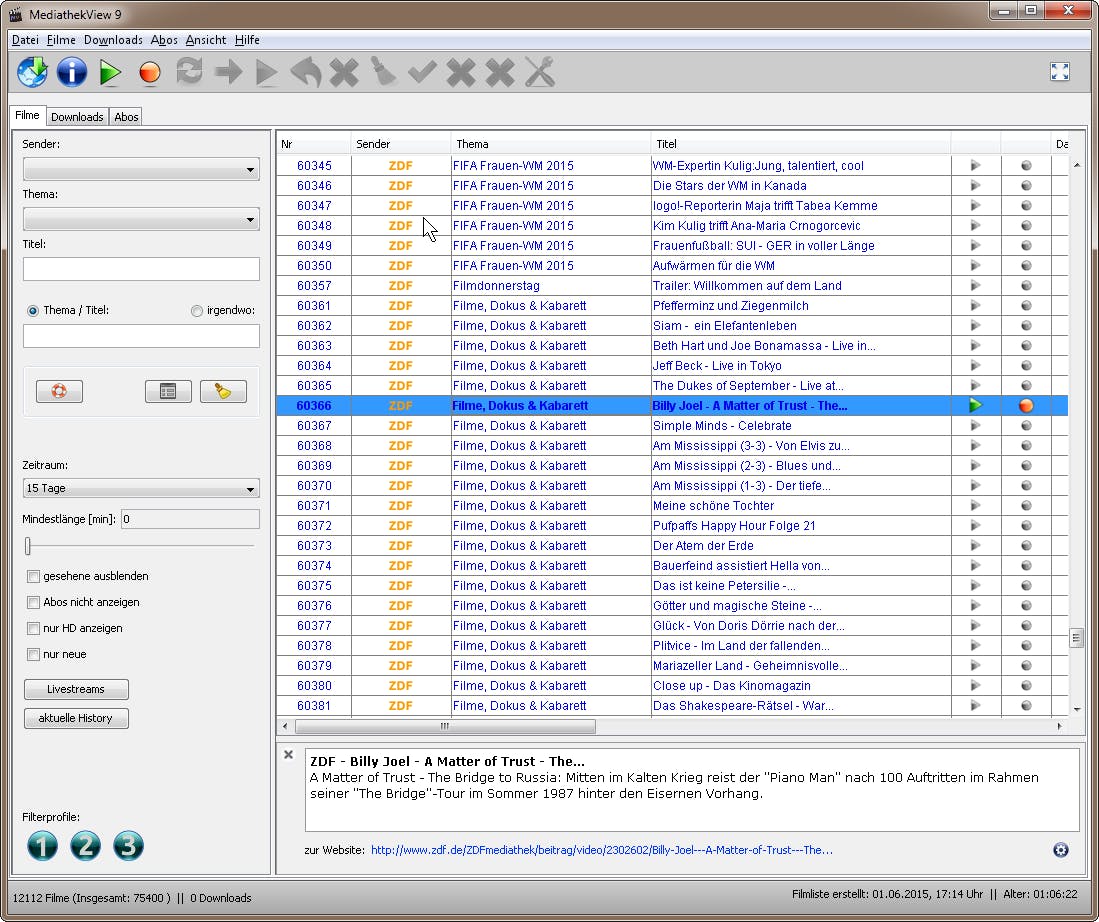Click the Thema / Titel search field
1099x922 pixels.
pos(141,336)
